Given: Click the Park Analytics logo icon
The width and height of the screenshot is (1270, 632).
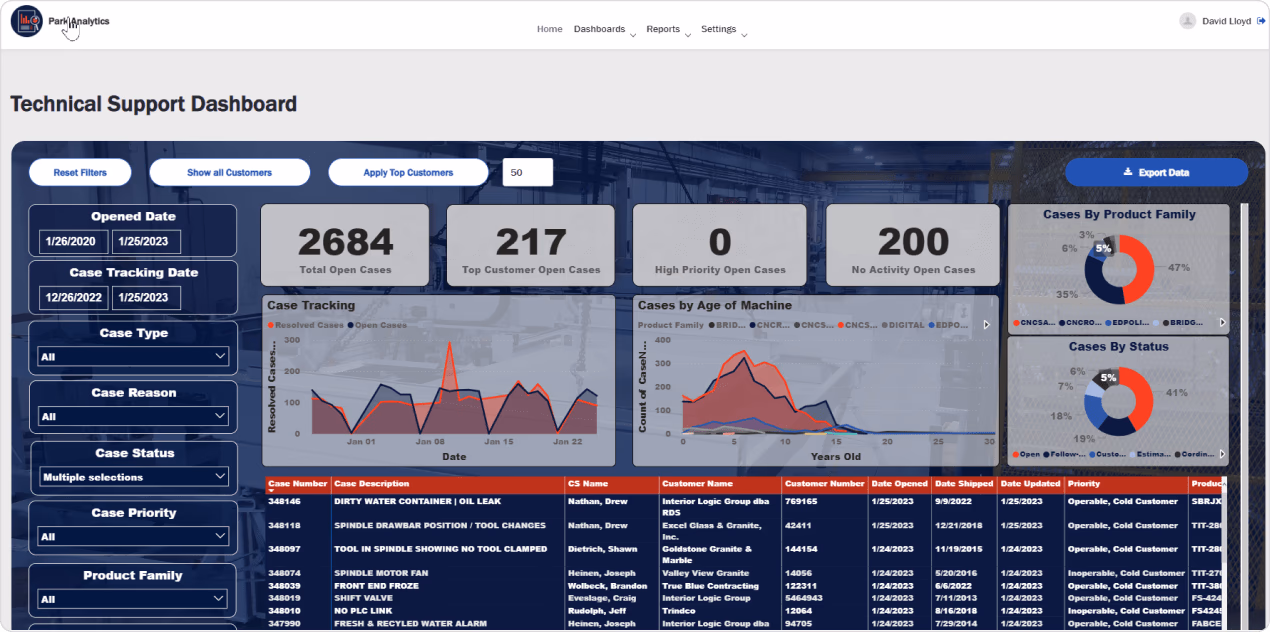Looking at the screenshot, I should [x=25, y=20].
